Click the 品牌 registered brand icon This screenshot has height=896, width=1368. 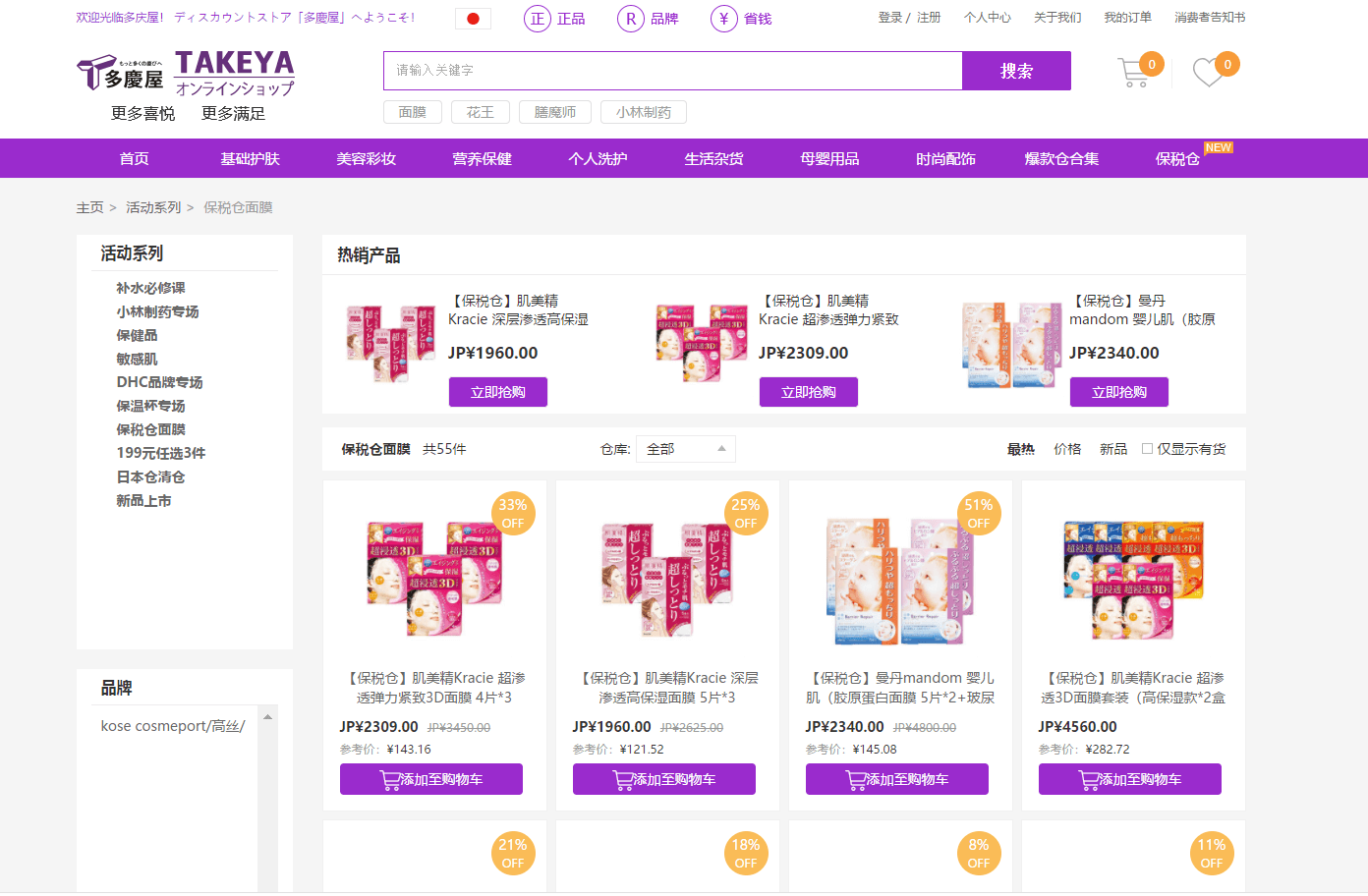click(631, 19)
